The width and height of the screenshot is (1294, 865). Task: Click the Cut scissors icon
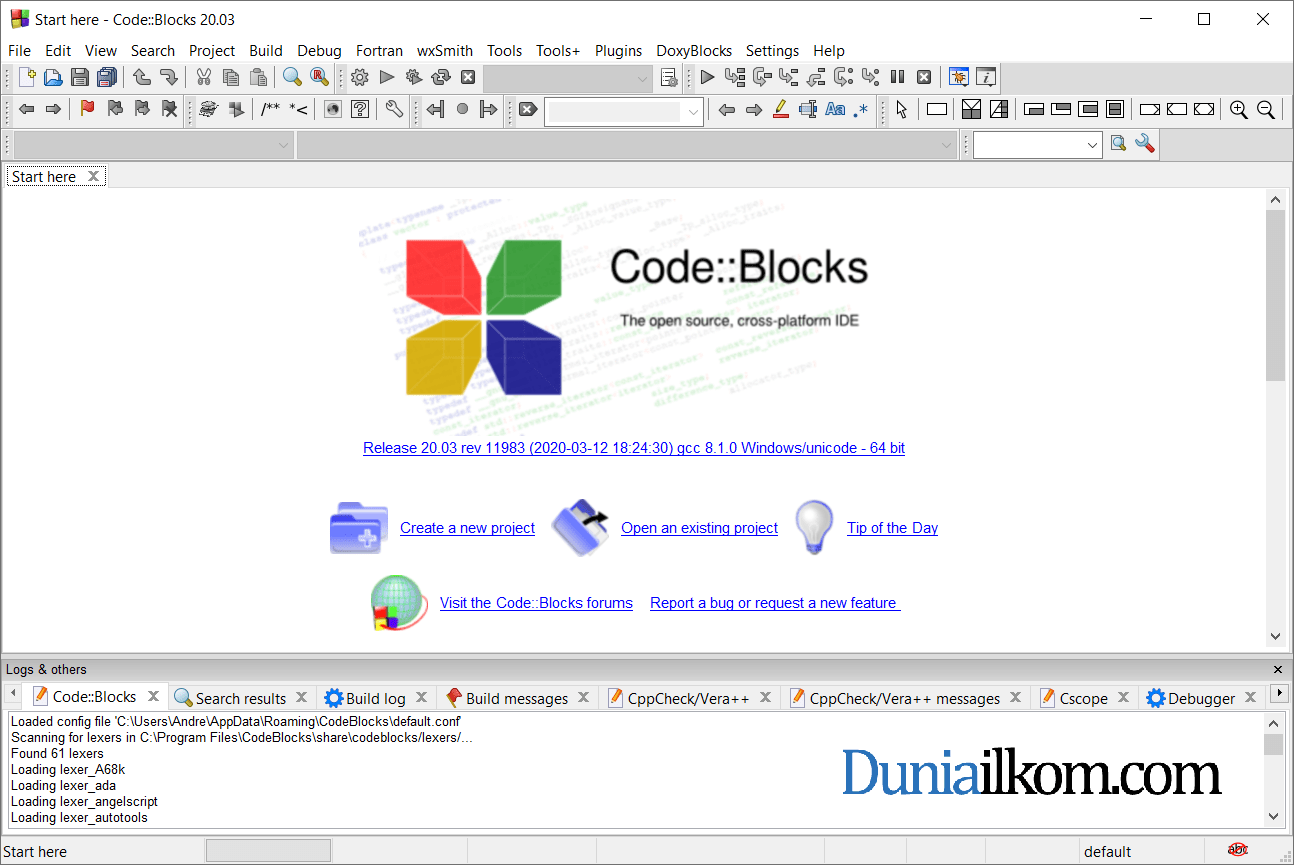(x=204, y=77)
